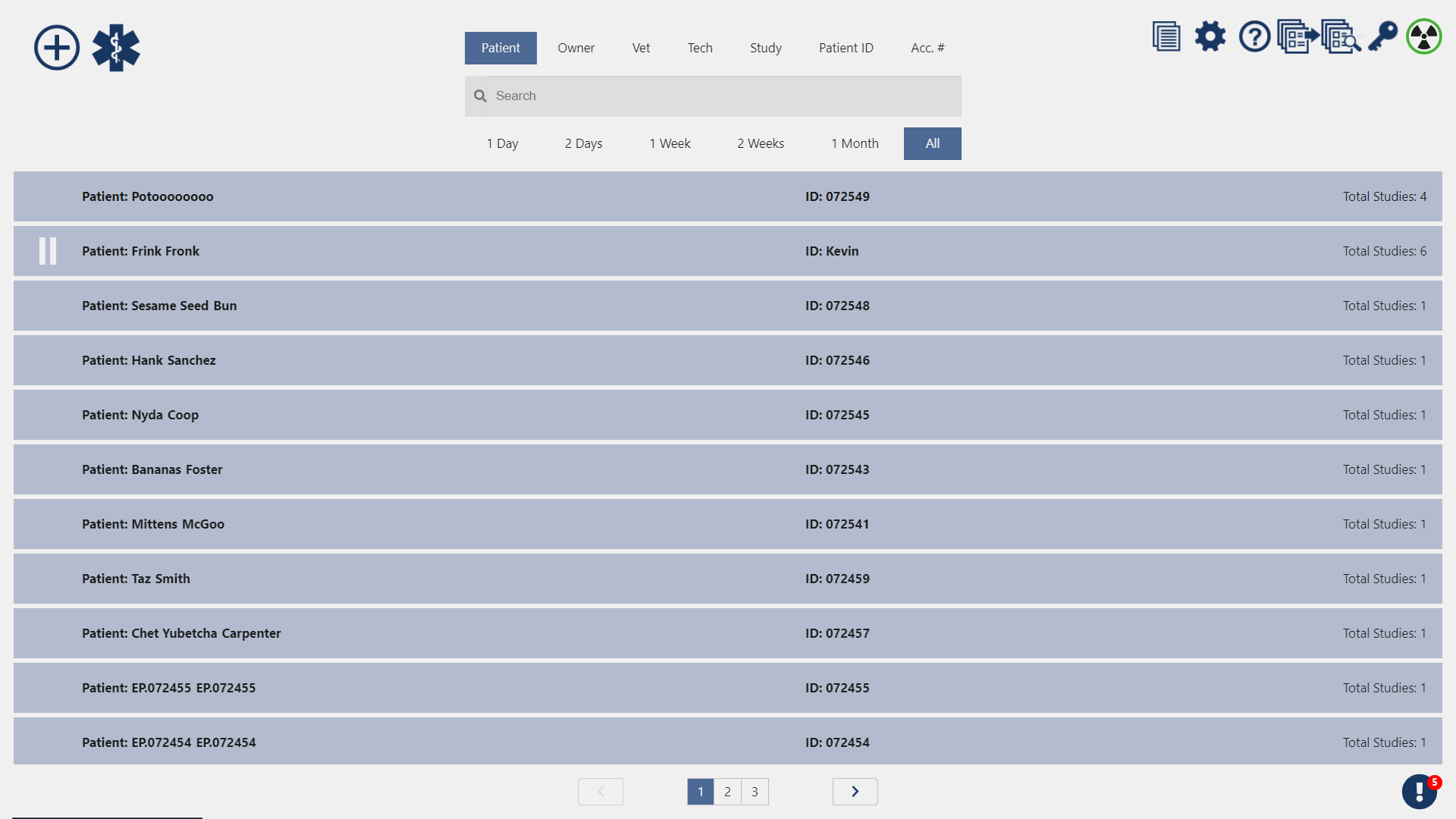Click ID: 072545 text

coord(837,415)
